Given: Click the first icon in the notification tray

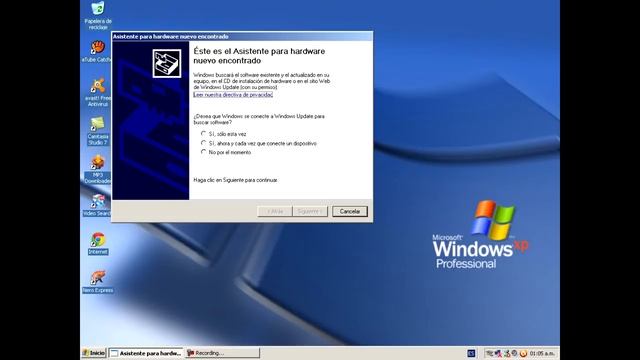Looking at the screenshot, I should (x=489, y=353).
